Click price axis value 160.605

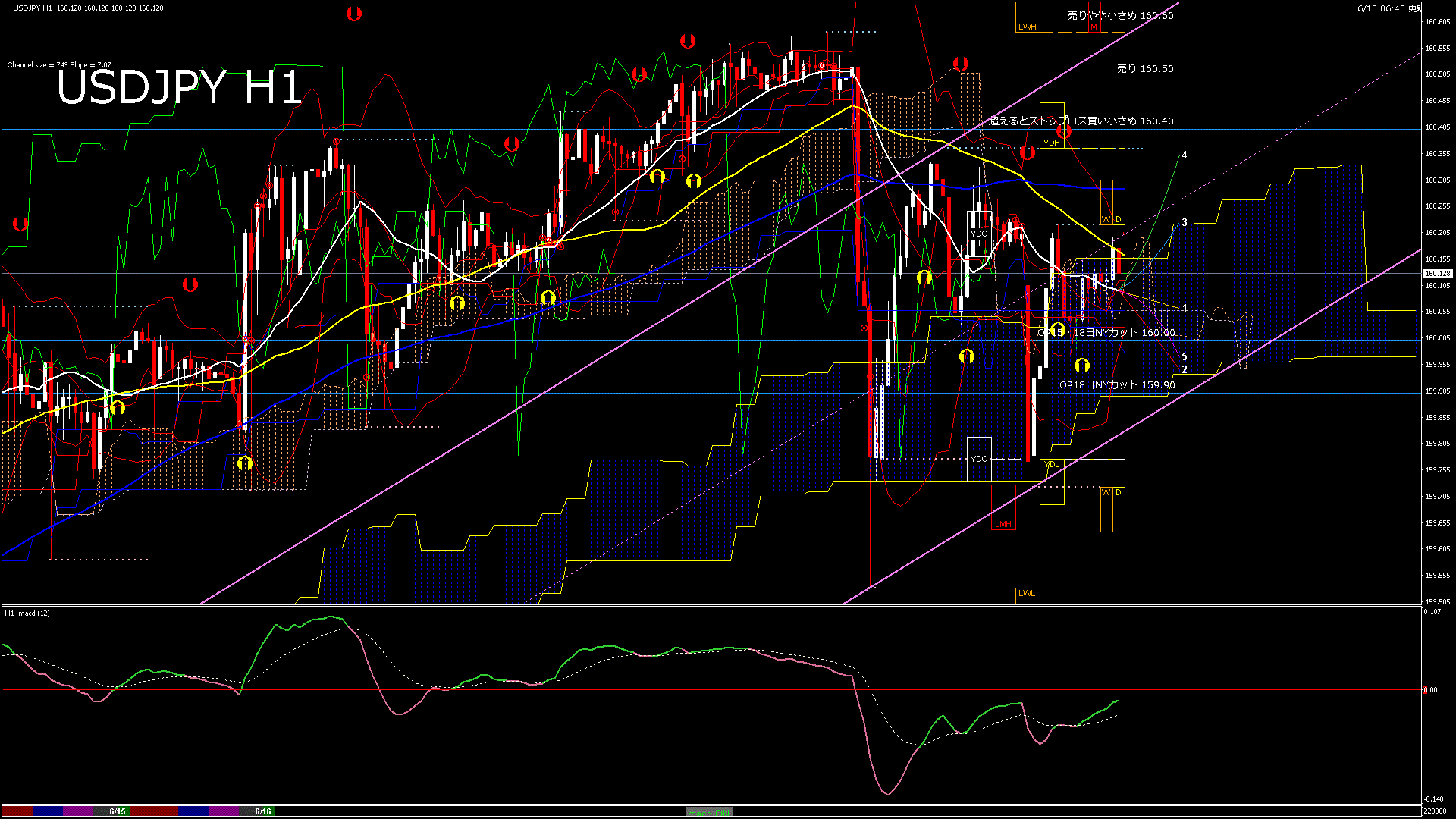pos(1438,22)
